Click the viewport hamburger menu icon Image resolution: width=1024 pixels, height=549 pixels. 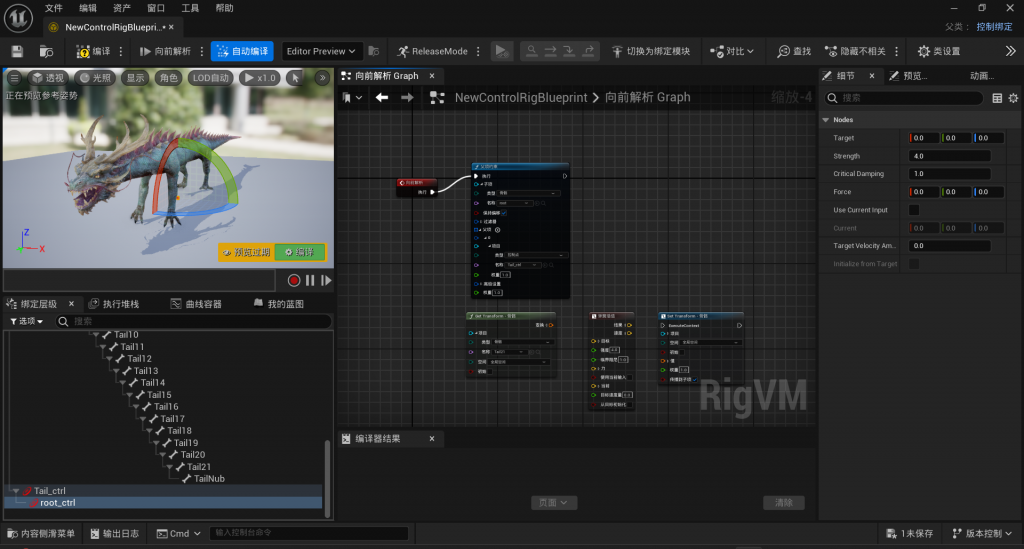14,78
